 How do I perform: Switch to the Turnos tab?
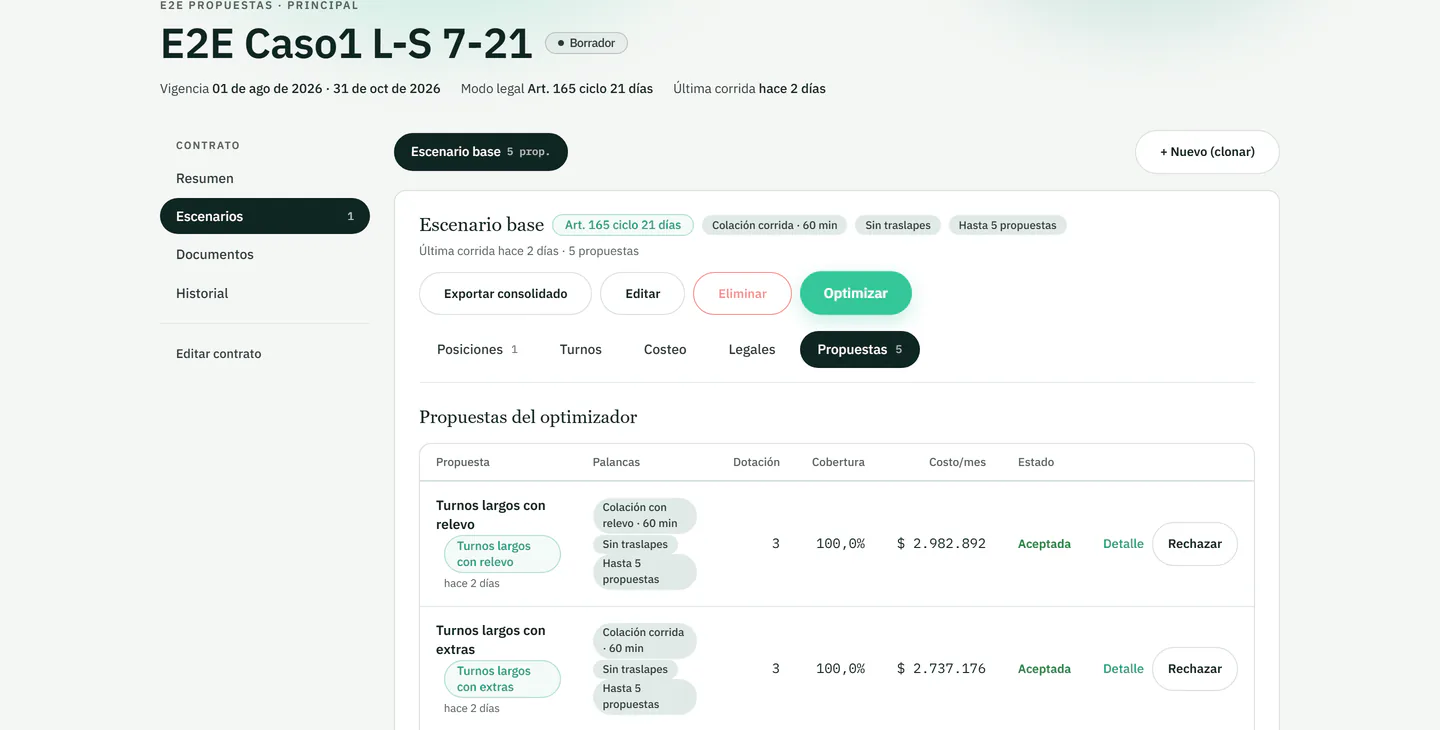tap(581, 349)
